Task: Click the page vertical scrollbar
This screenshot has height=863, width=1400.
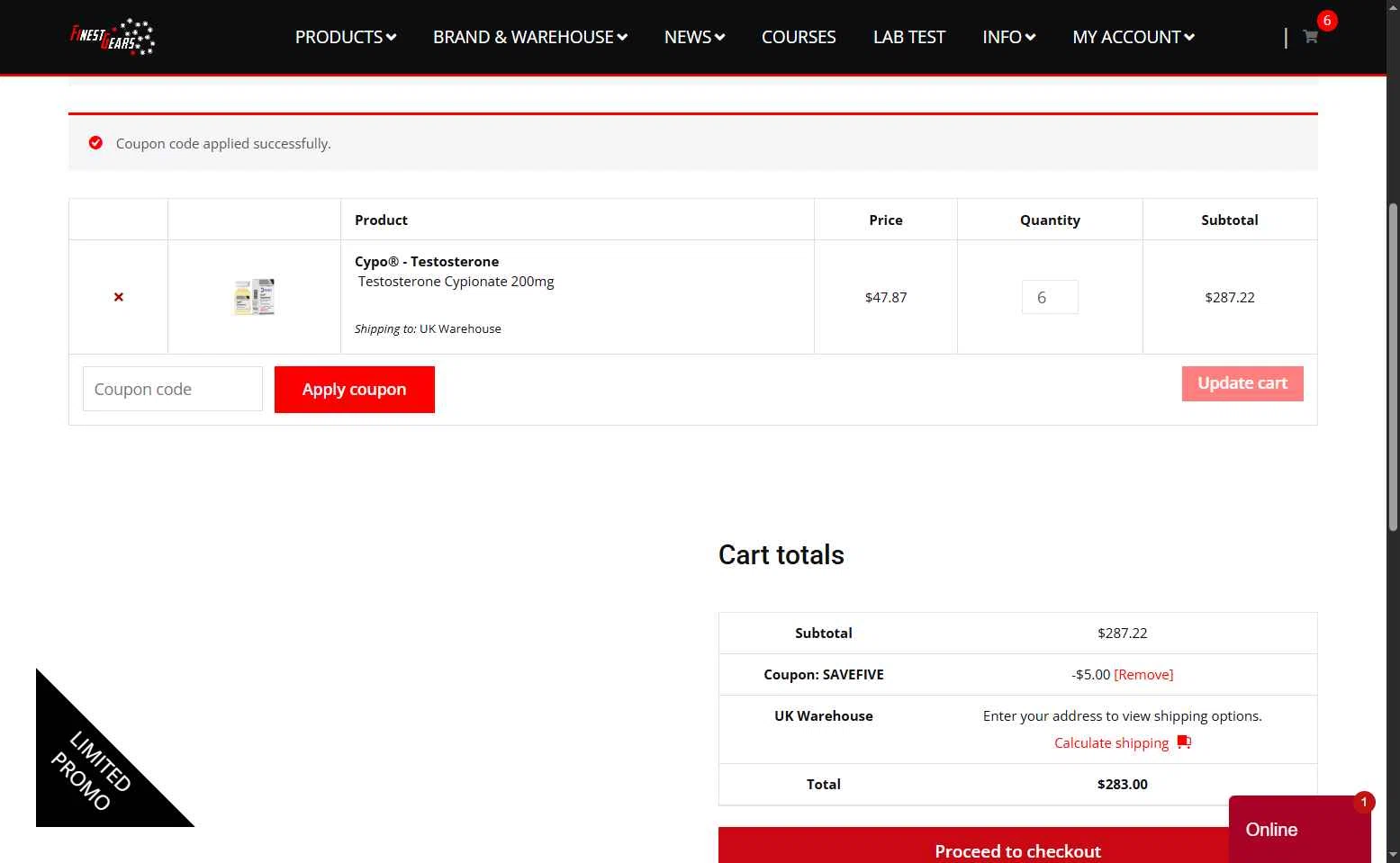Action: pyautogui.click(x=1393, y=367)
